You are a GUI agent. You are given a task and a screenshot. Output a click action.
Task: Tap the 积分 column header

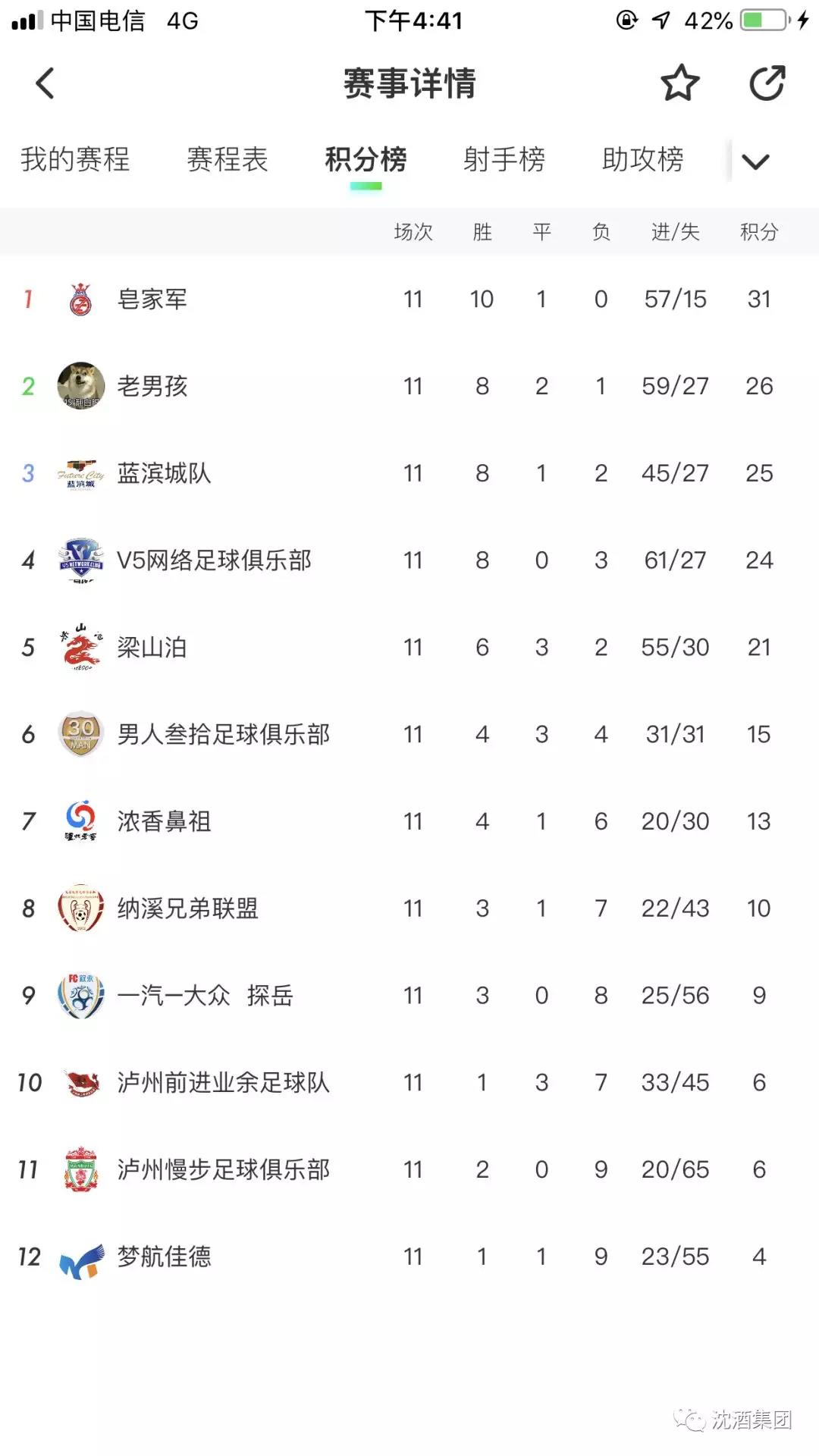click(759, 232)
